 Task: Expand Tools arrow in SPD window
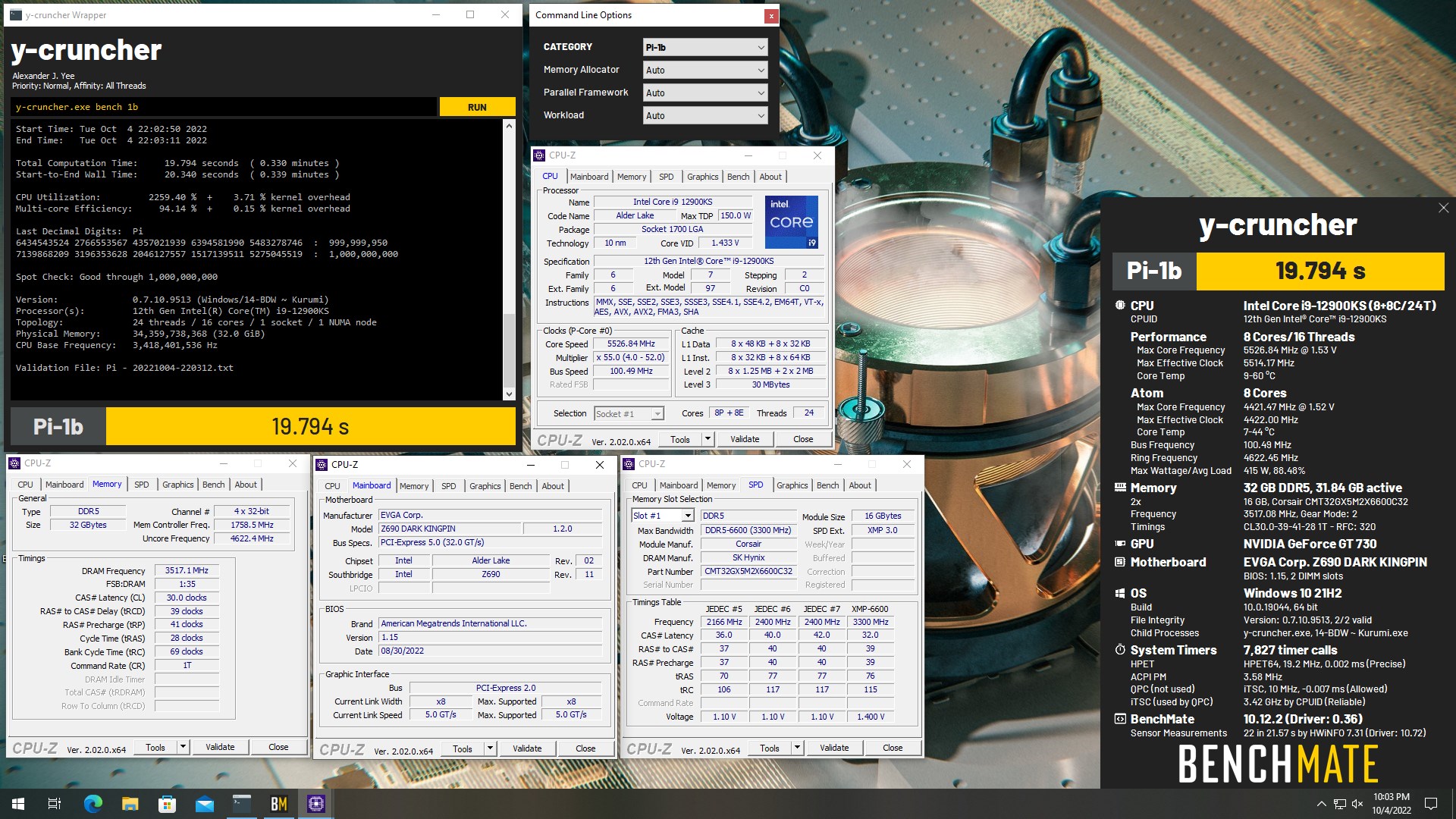point(797,748)
